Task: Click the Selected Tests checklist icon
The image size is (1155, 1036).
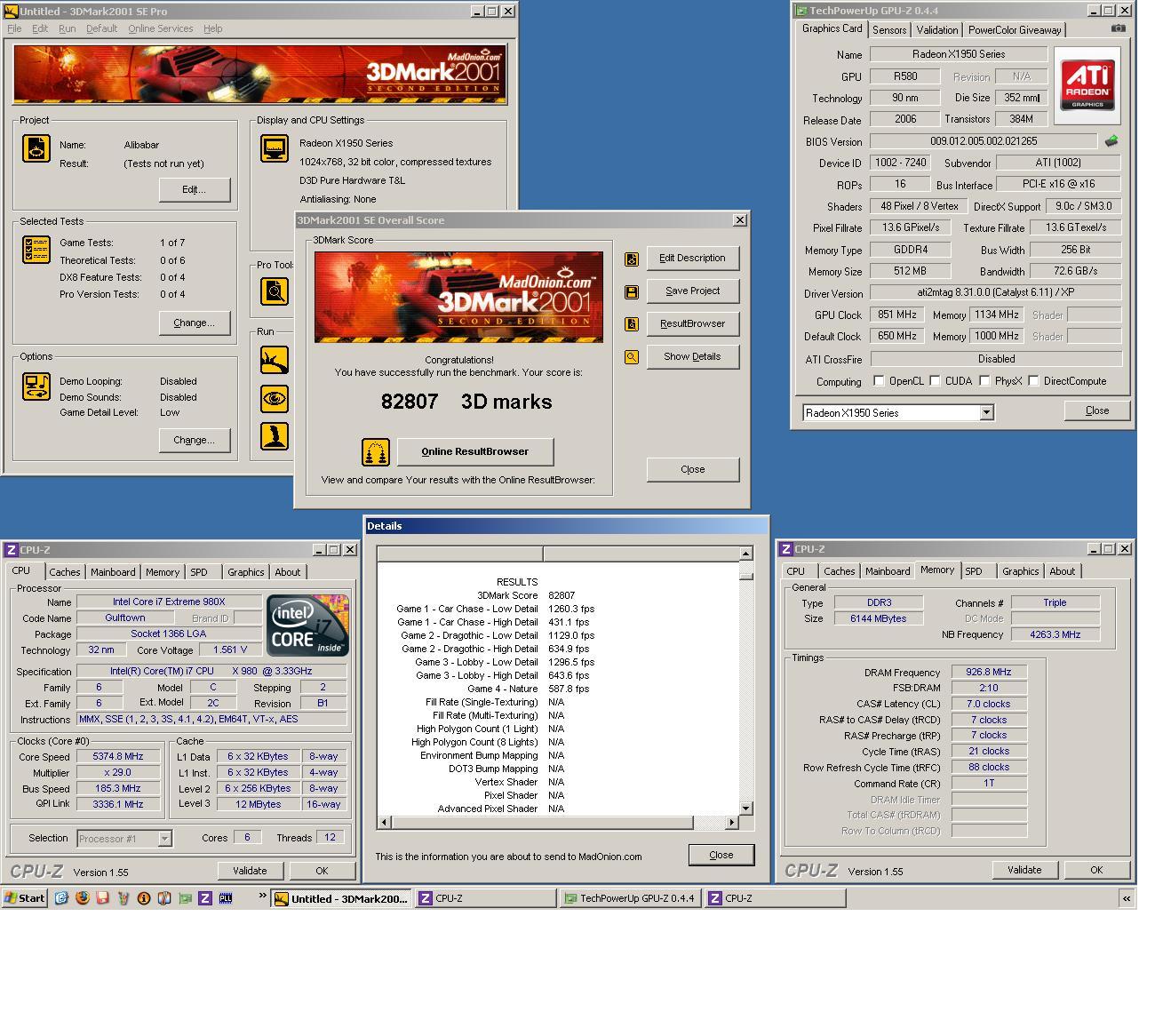Action: tap(36, 250)
